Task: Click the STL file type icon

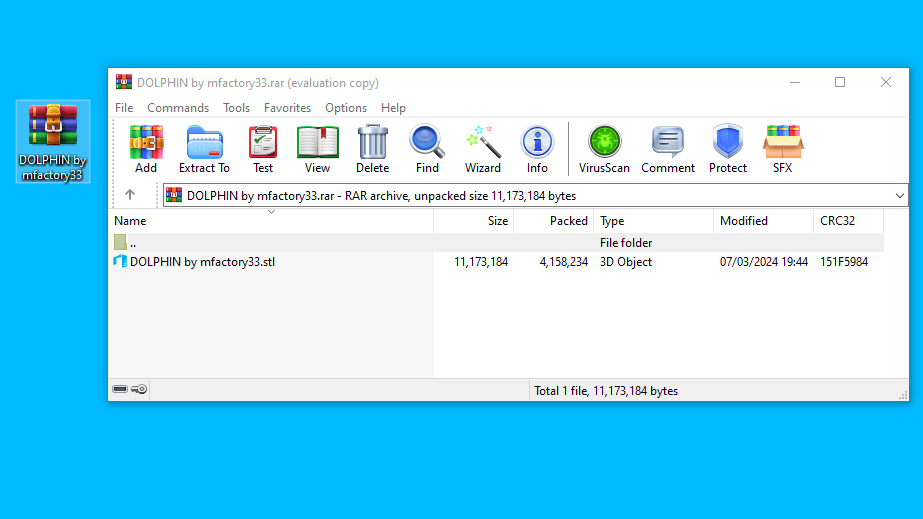Action: 120,261
